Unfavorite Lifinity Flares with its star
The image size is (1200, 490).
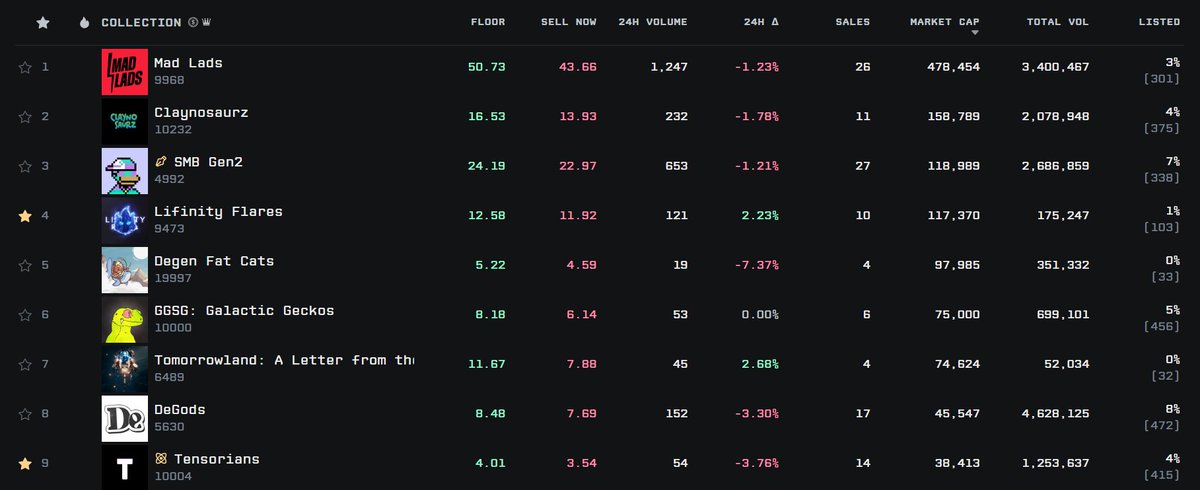point(25,215)
